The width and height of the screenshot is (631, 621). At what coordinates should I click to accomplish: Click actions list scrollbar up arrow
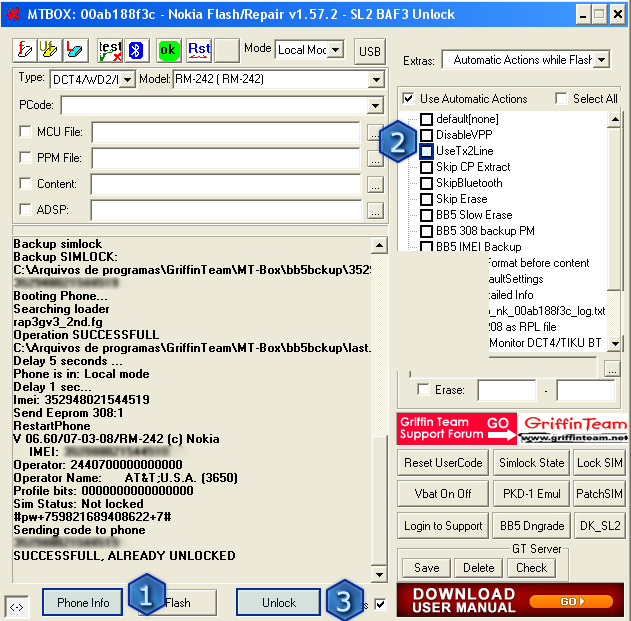(x=615, y=119)
